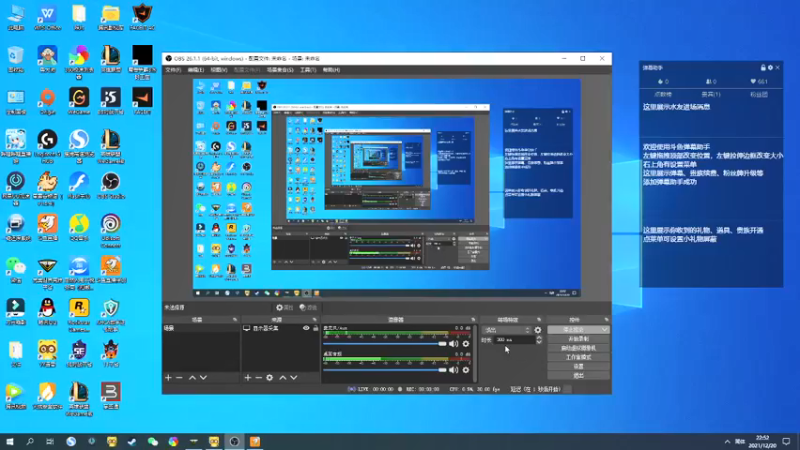
Task: Open transition properties gear icon
Action: pyautogui.click(x=538, y=330)
